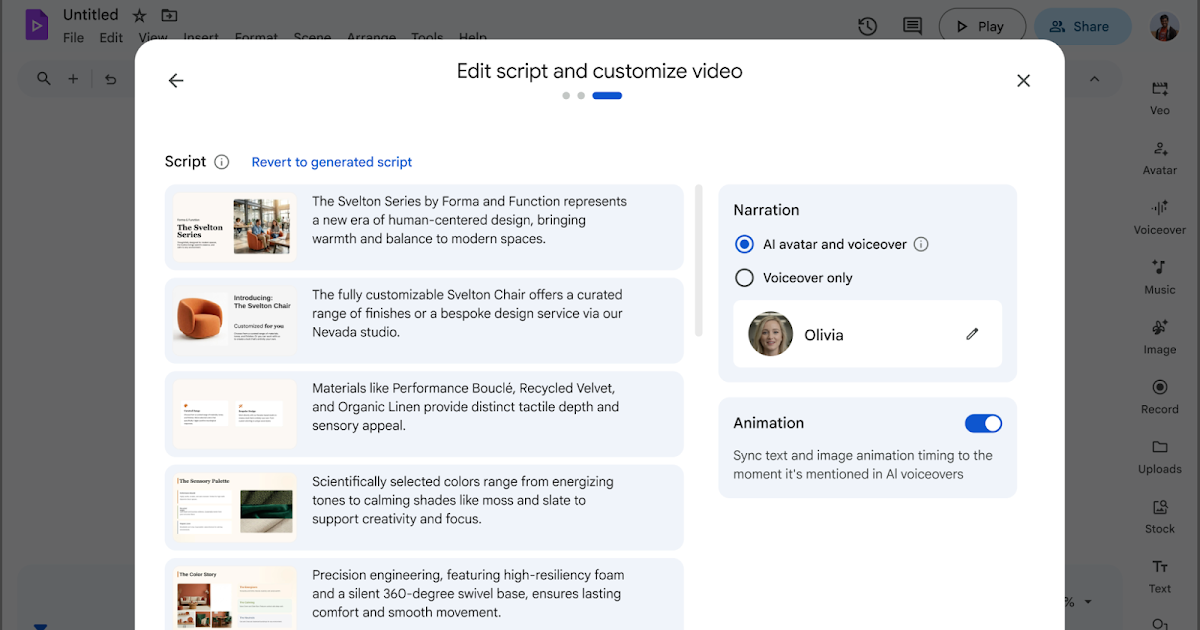The width and height of the screenshot is (1200, 630).
Task: Open the Avatar sidebar tool
Action: click(1160, 158)
